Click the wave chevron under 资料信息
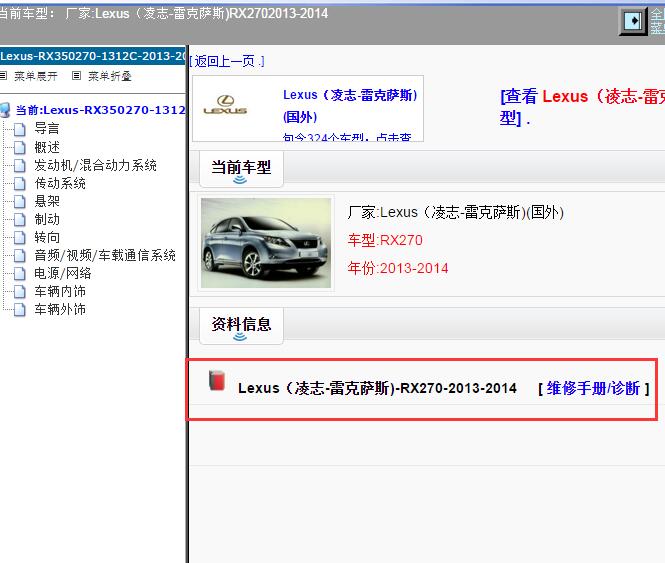The image size is (665, 563). [240, 337]
